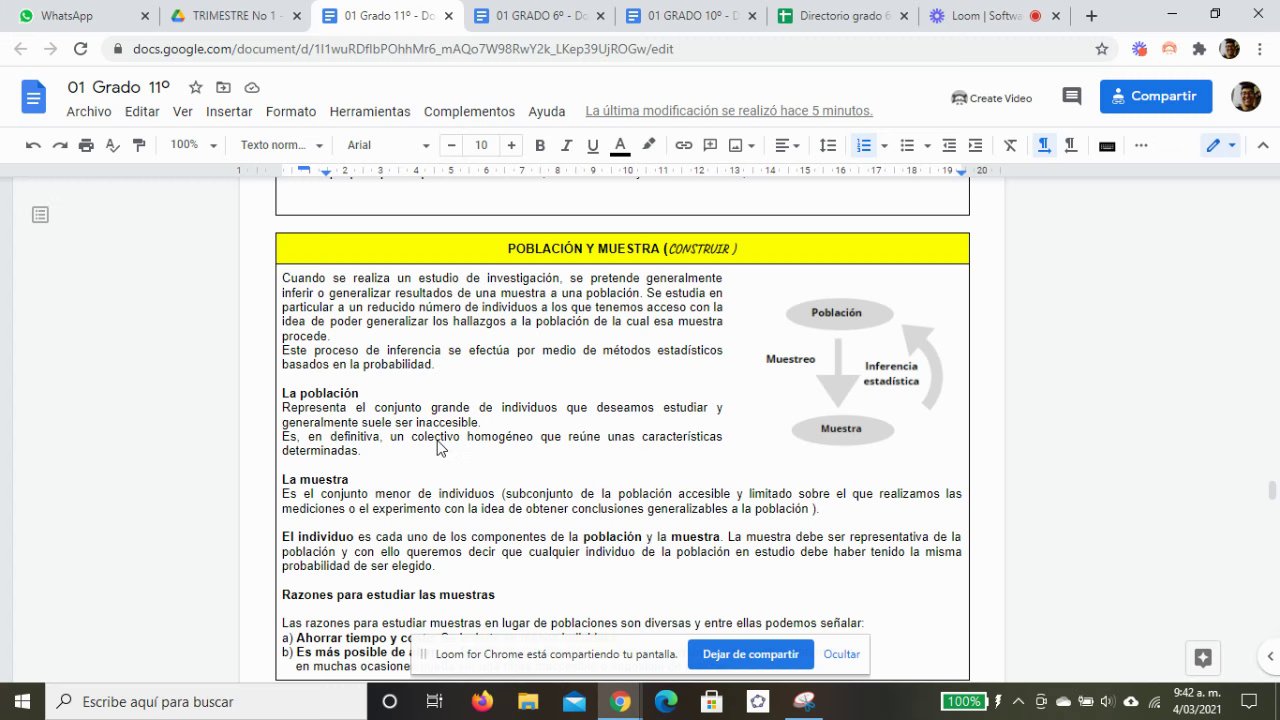This screenshot has width=1280, height=720.
Task: Toggle the numbered list
Action: (x=862, y=145)
